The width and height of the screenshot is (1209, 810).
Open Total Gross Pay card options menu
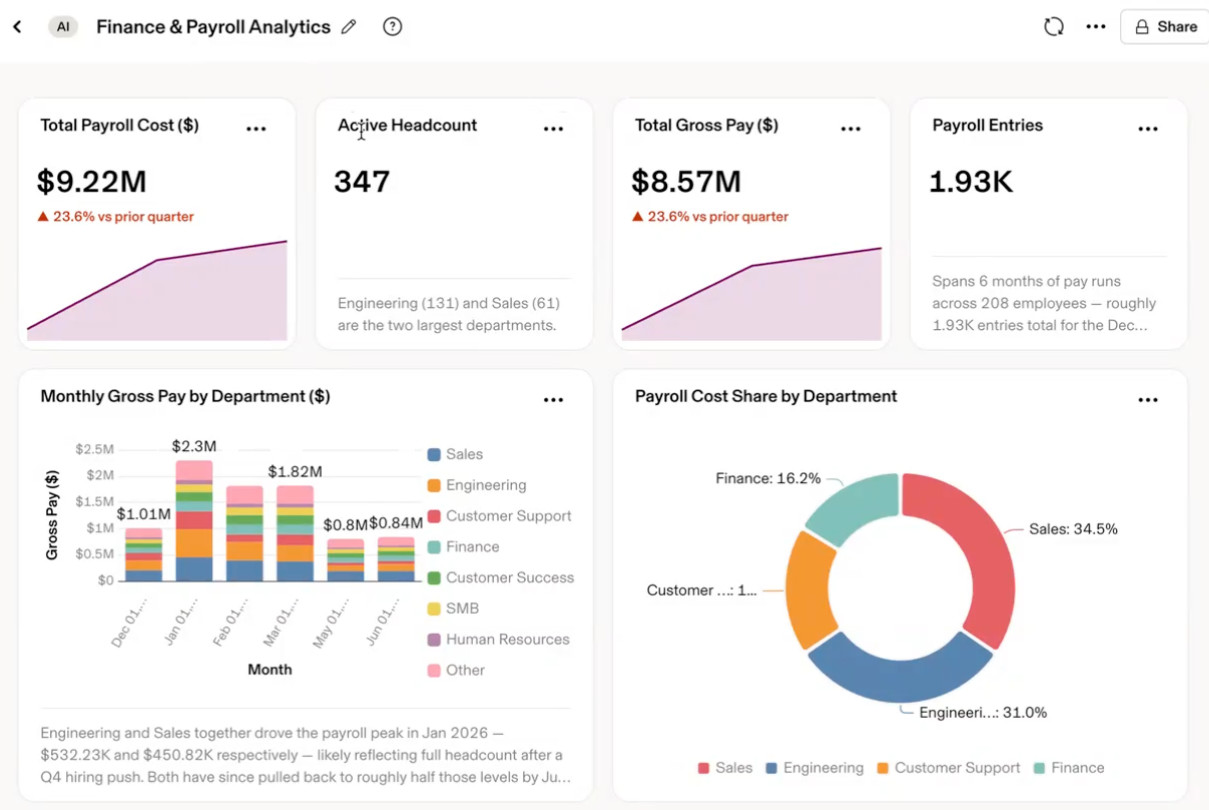tap(851, 128)
